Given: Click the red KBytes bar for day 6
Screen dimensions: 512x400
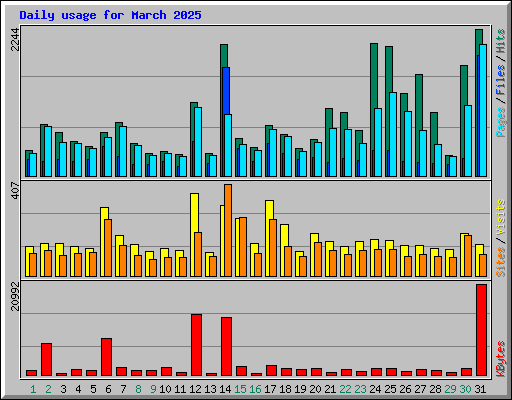Looking at the screenshot, I should (106, 357).
